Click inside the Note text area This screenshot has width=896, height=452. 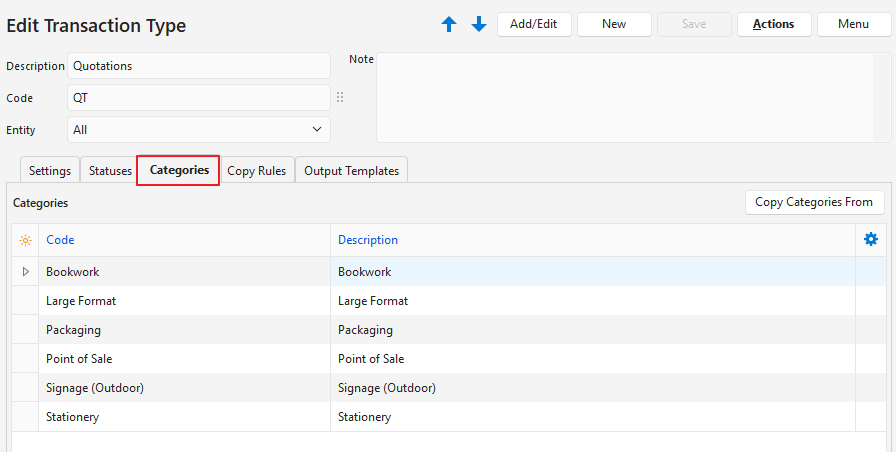coord(632,98)
